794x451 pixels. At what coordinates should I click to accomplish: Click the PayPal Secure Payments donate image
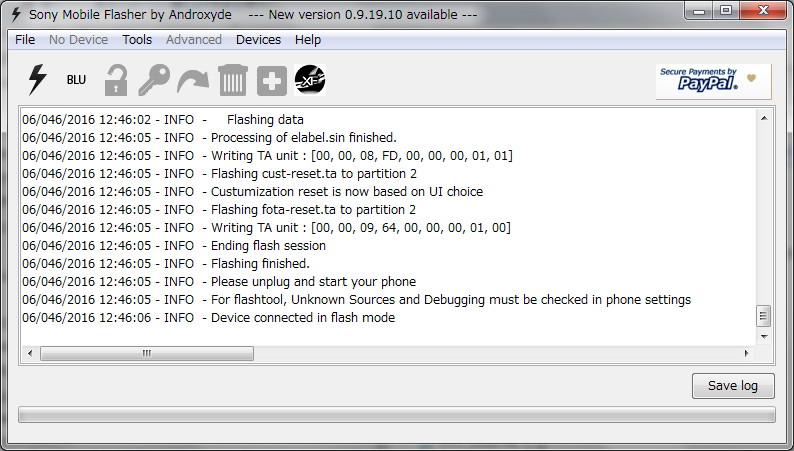coord(713,81)
